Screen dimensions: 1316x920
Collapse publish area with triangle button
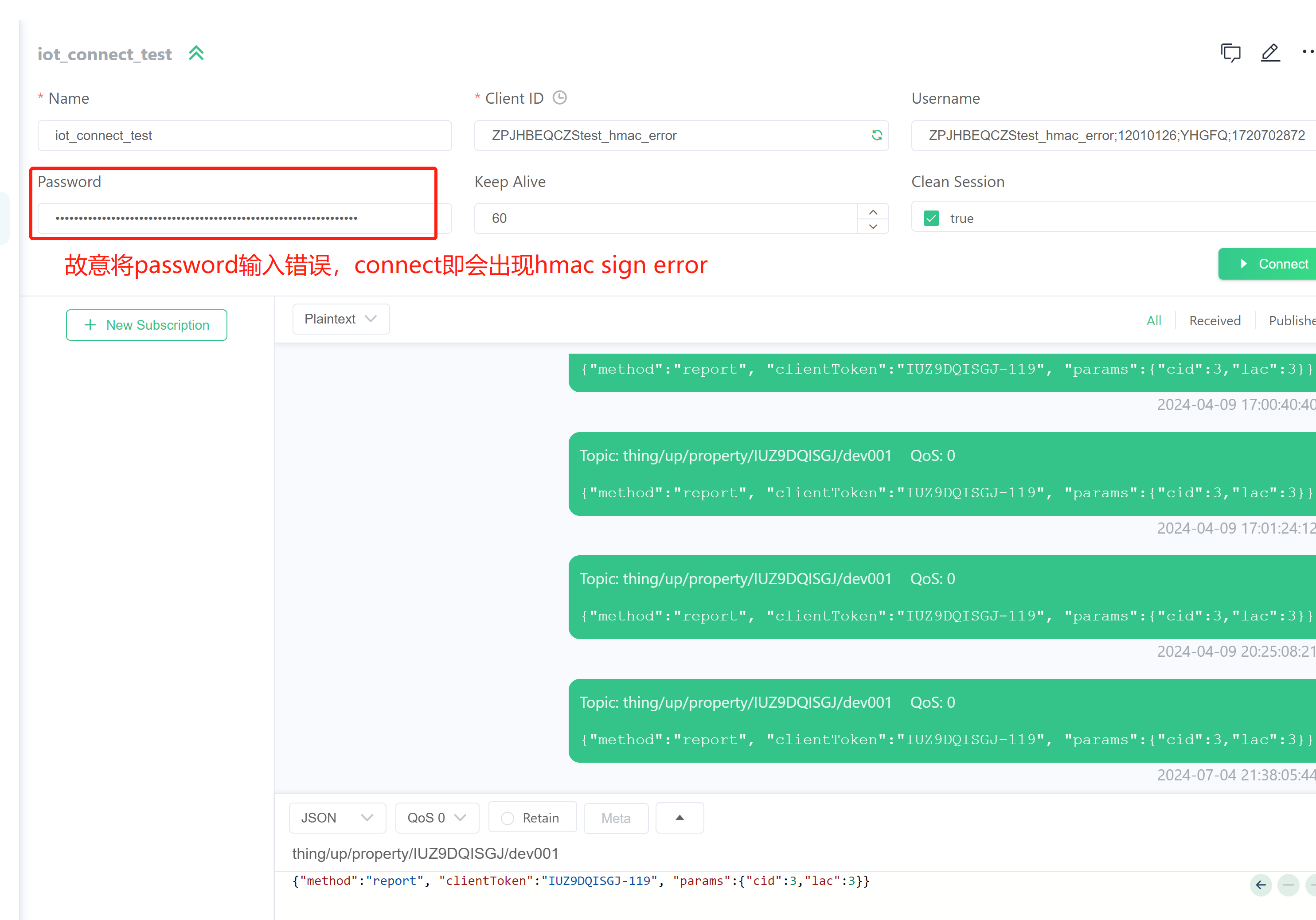(679, 818)
